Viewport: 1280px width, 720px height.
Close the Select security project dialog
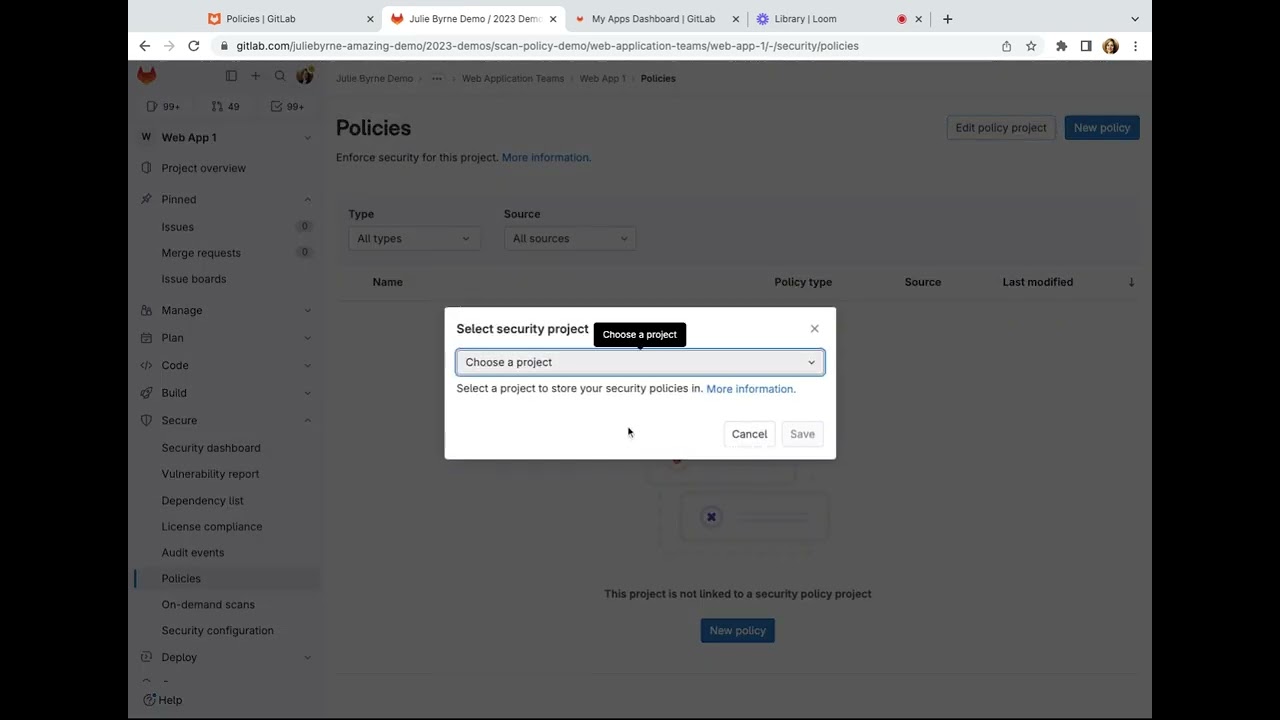[814, 329]
